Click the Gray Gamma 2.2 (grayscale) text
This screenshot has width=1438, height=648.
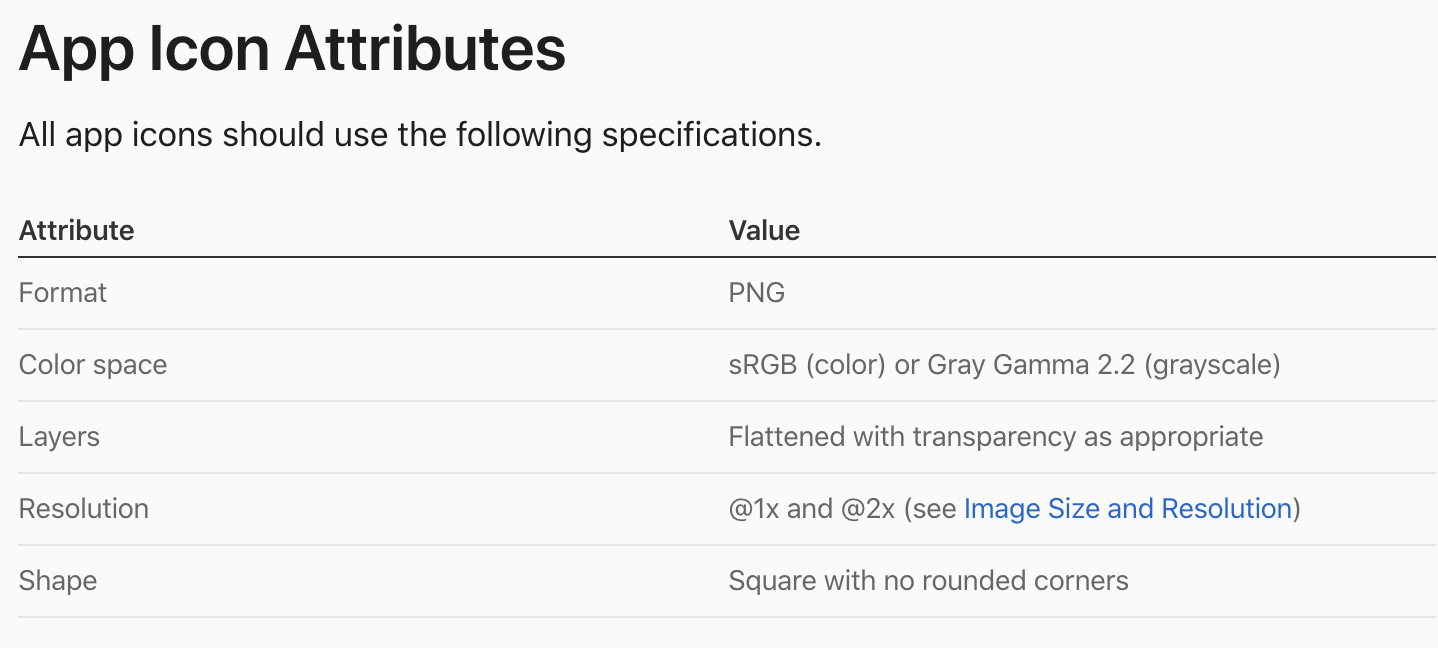coord(1104,365)
